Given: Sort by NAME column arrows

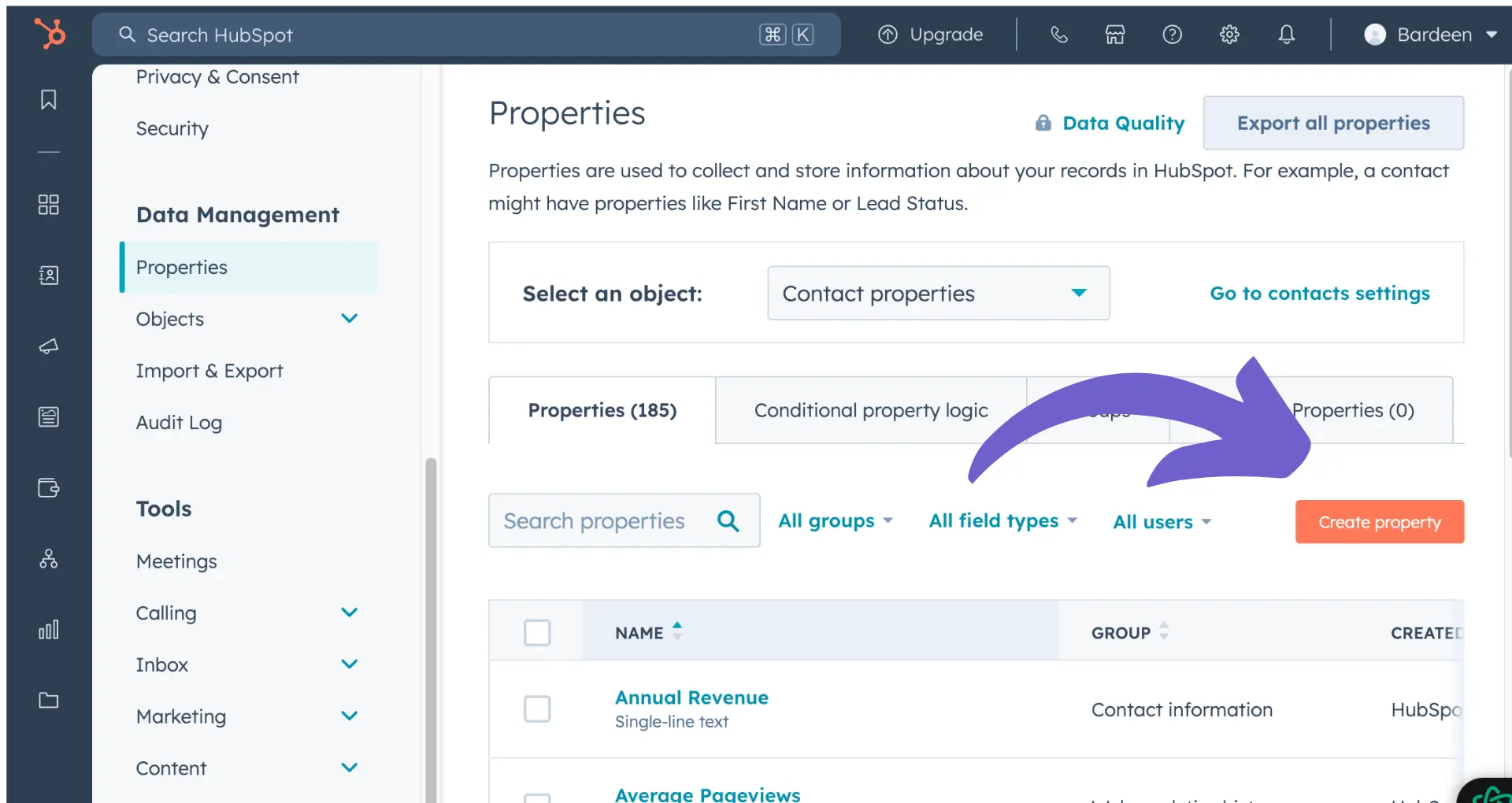Looking at the screenshot, I should (x=677, y=631).
